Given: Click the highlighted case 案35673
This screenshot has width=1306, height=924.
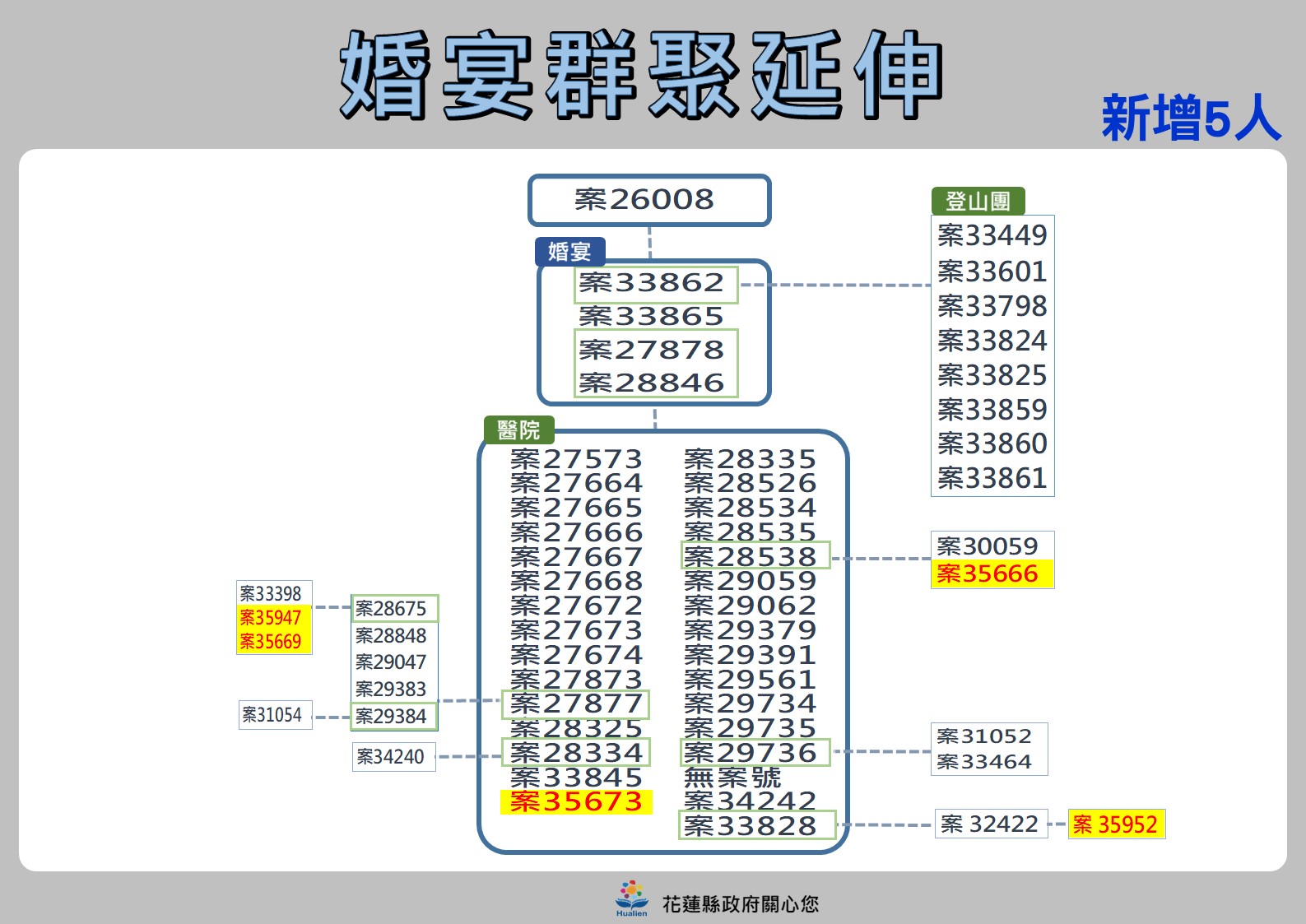Looking at the screenshot, I should tap(576, 801).
